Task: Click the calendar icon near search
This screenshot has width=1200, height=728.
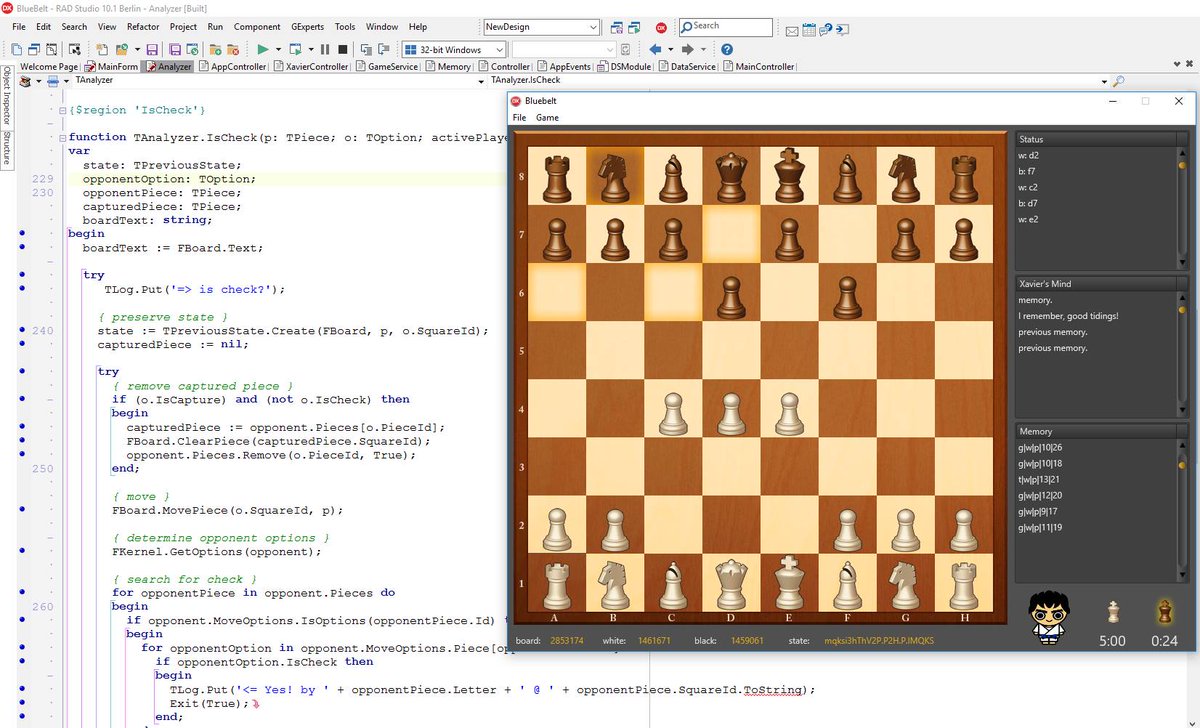Action: 808,30
